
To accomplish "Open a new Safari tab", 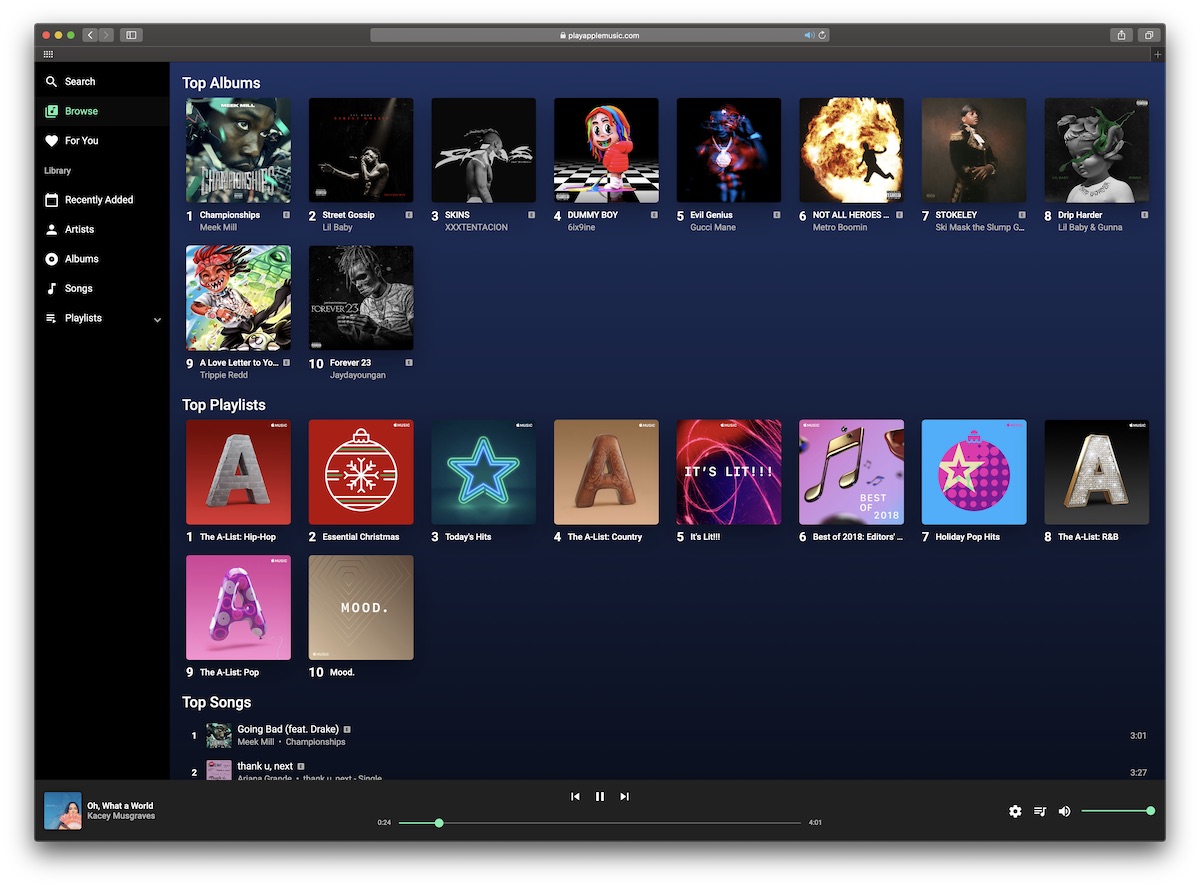I will [1158, 54].
